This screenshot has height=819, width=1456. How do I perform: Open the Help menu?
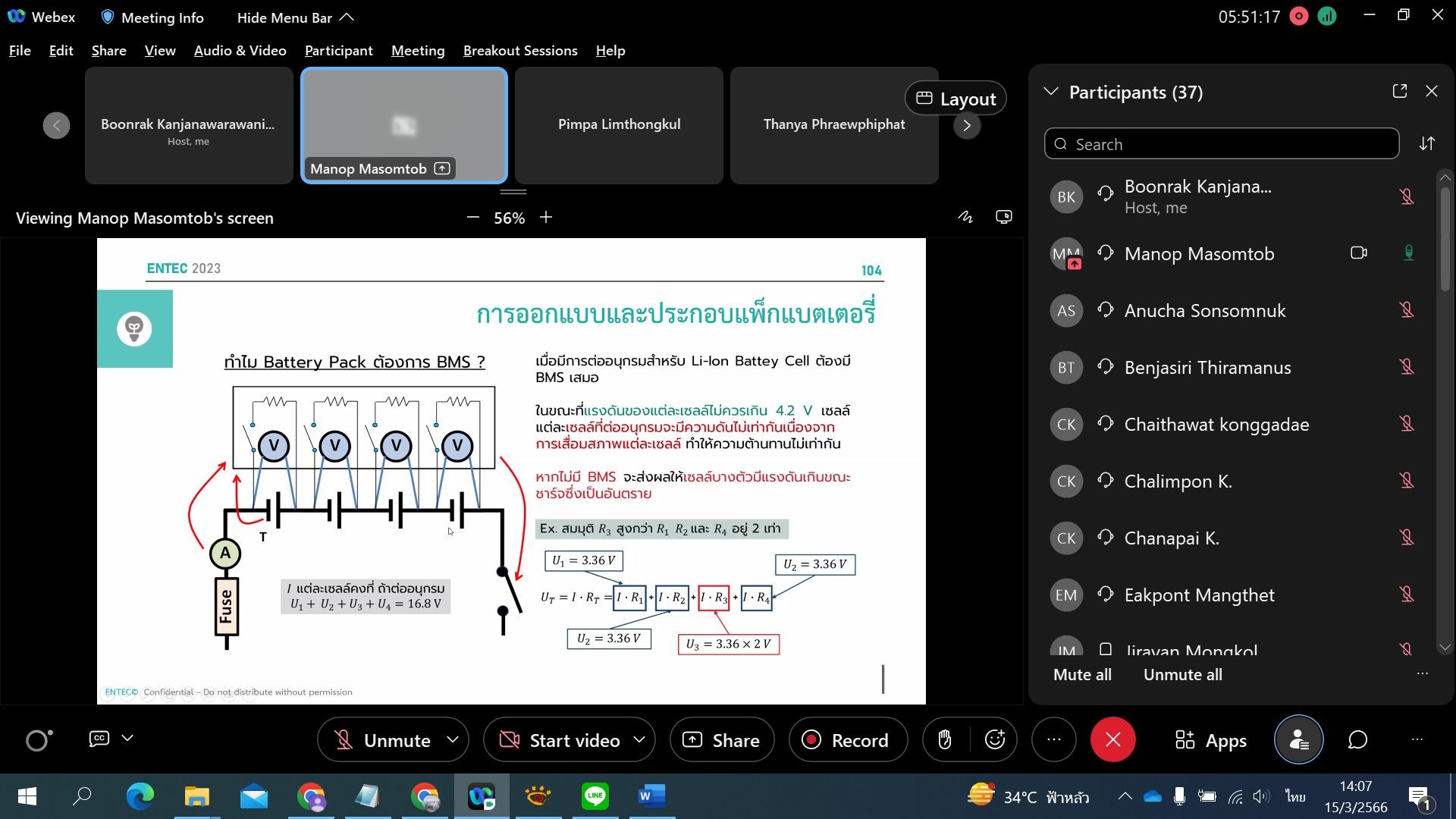point(610,51)
